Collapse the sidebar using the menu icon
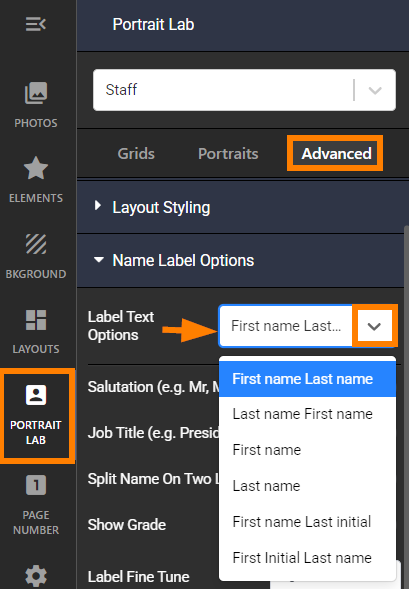This screenshot has height=589, width=409. pyautogui.click(x=36, y=24)
